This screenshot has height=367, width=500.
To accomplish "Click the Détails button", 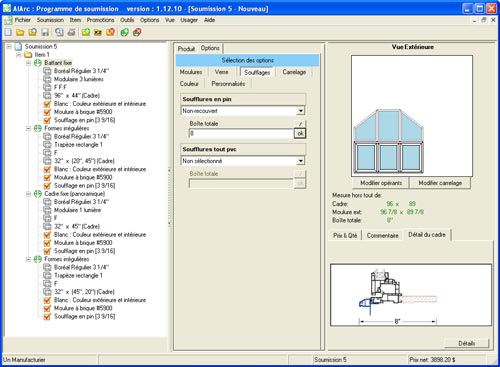I will click(466, 343).
